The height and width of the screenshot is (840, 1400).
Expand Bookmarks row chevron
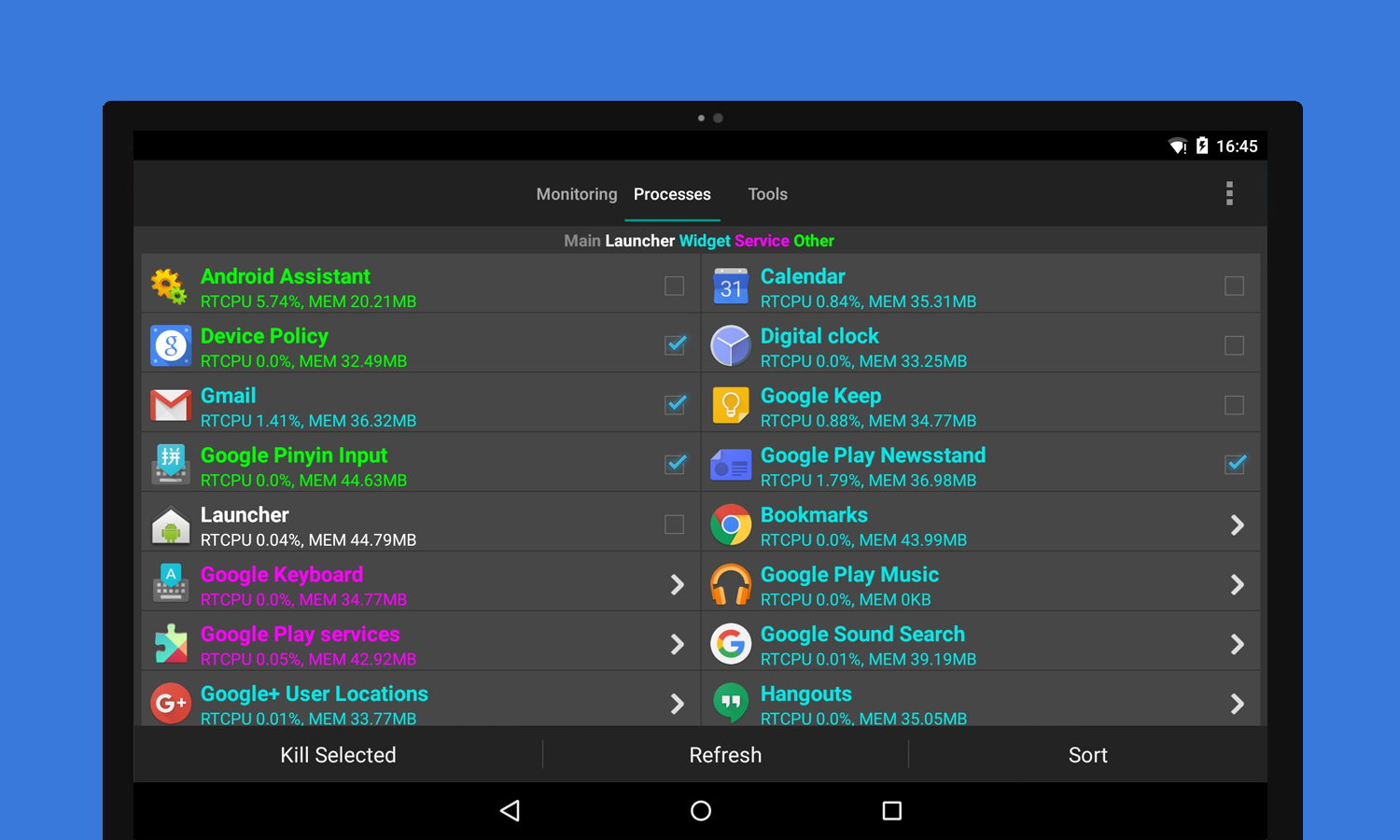(1238, 525)
